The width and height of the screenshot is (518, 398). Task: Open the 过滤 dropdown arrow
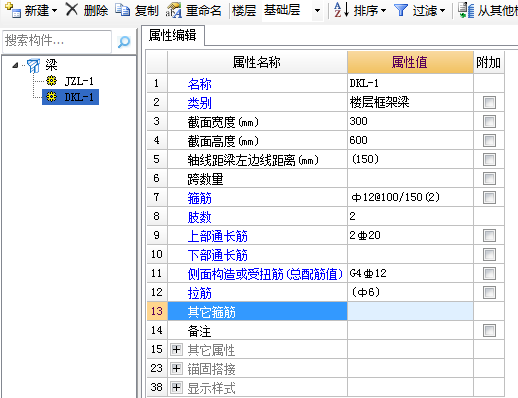[x=442, y=11]
